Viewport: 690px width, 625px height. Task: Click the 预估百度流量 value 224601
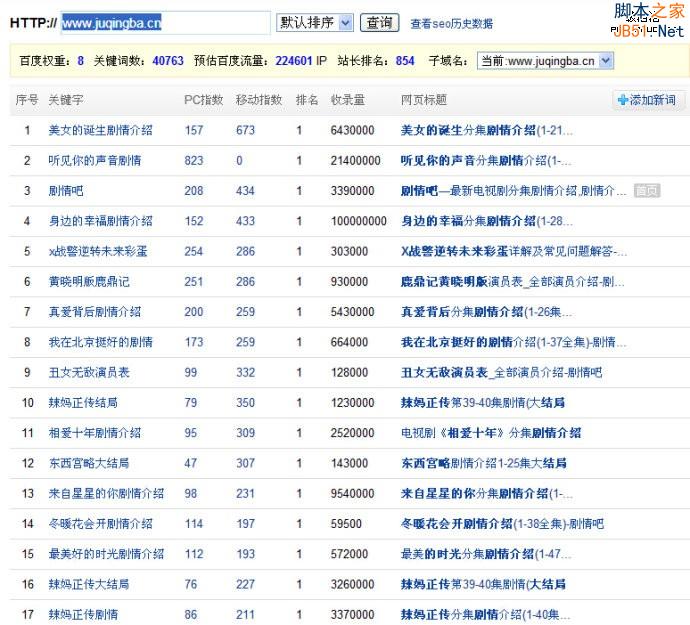click(293, 61)
